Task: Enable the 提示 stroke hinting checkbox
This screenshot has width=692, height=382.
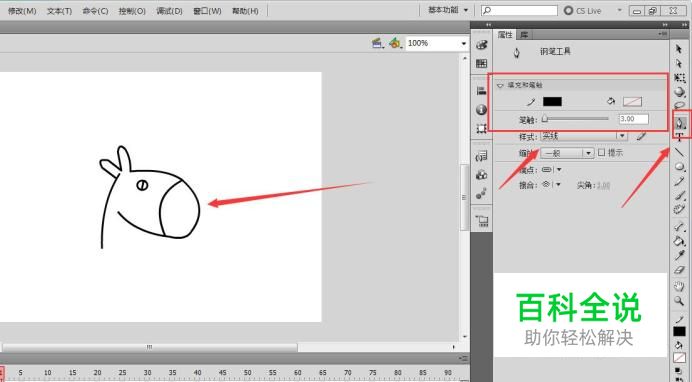Action: click(602, 153)
